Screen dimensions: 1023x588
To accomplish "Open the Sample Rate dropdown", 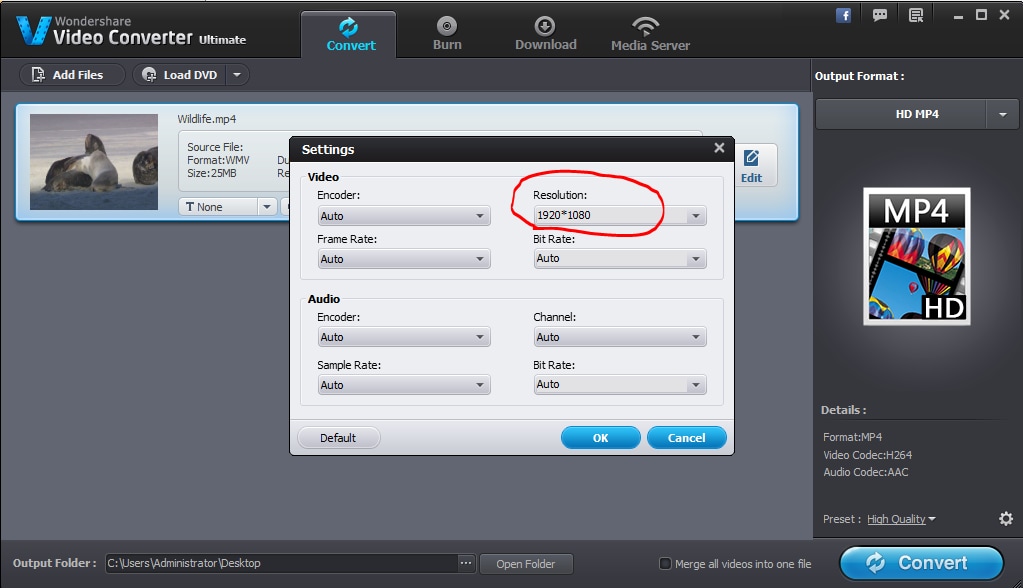I will (404, 385).
